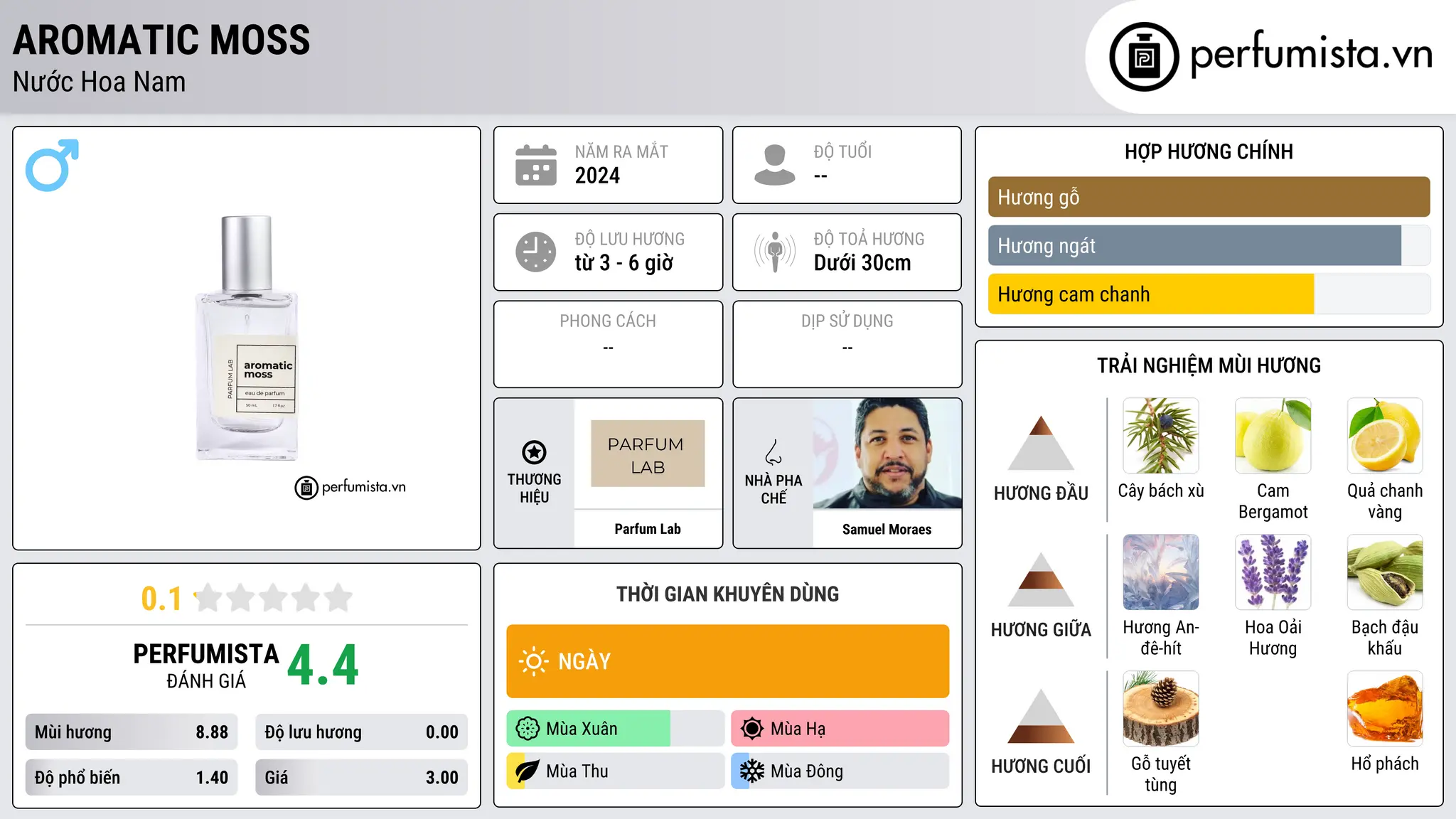Select the Hoa Oải Hương note image
The height and width of the screenshot is (819, 1456).
1273,572
